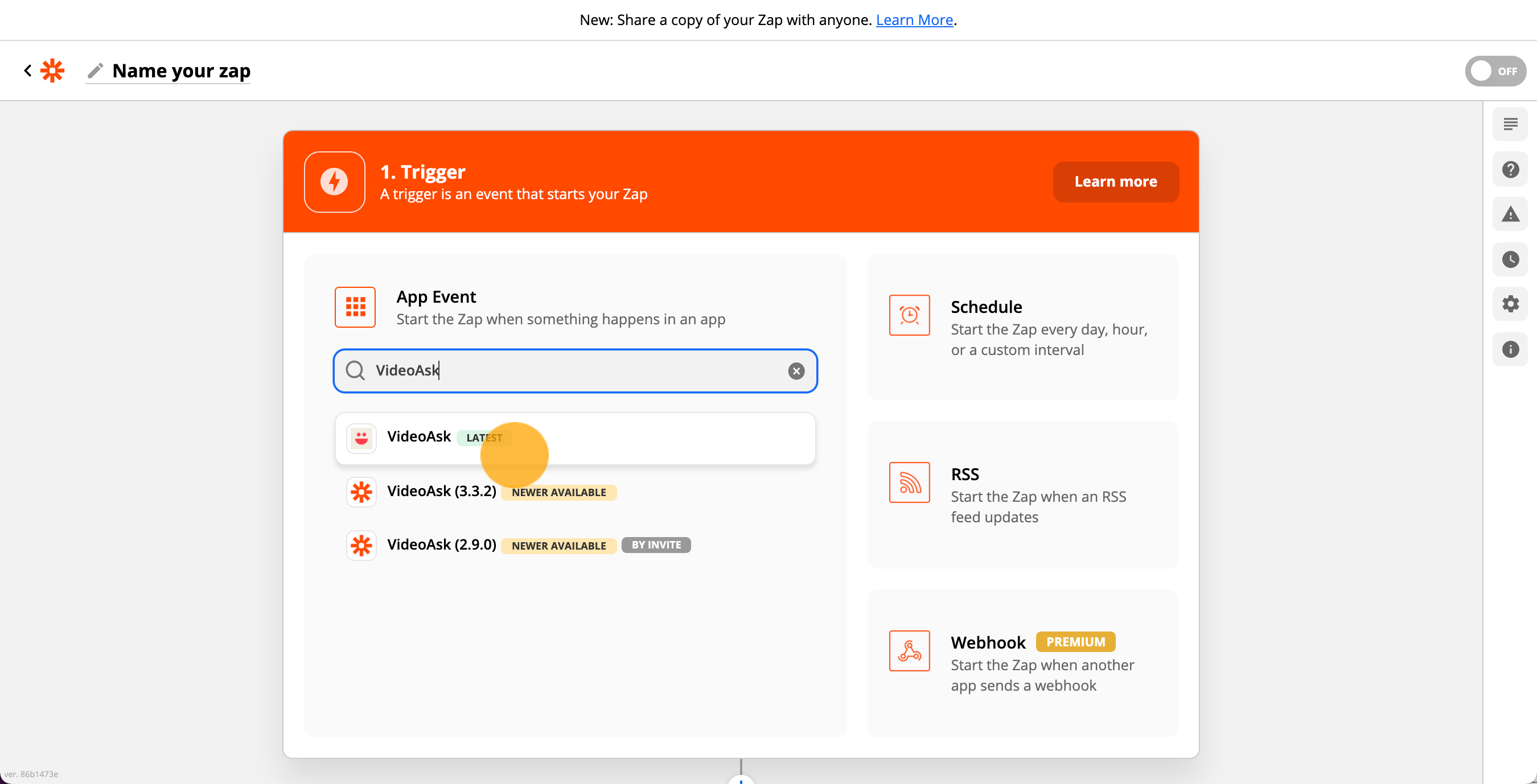1537x784 pixels.
Task: Toggle the Zap OFF switch on
Action: point(1495,71)
